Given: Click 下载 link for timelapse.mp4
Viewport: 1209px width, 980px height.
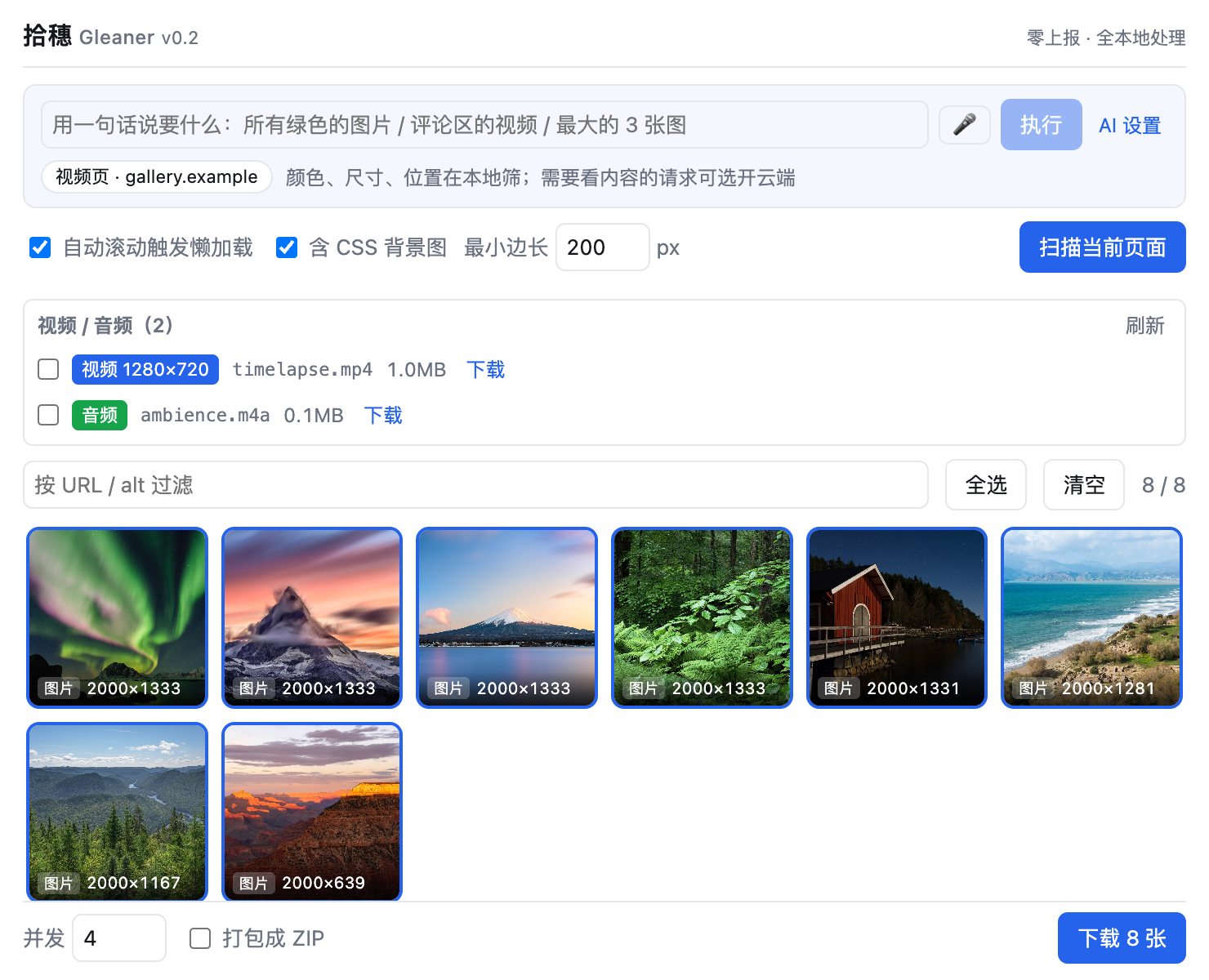Looking at the screenshot, I should (x=485, y=369).
